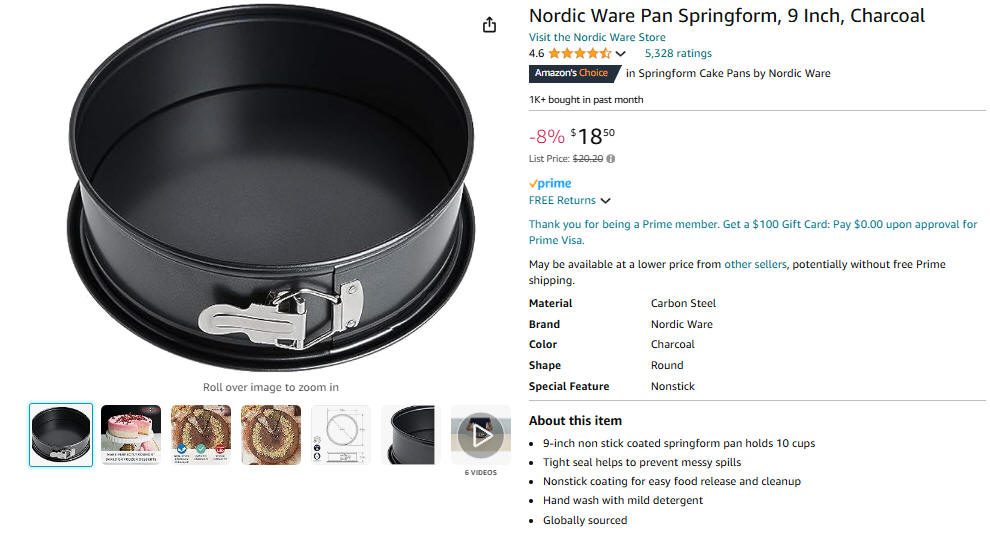This screenshot has width=990, height=535.
Task: Click the share icon above product image
Action: click(x=489, y=25)
